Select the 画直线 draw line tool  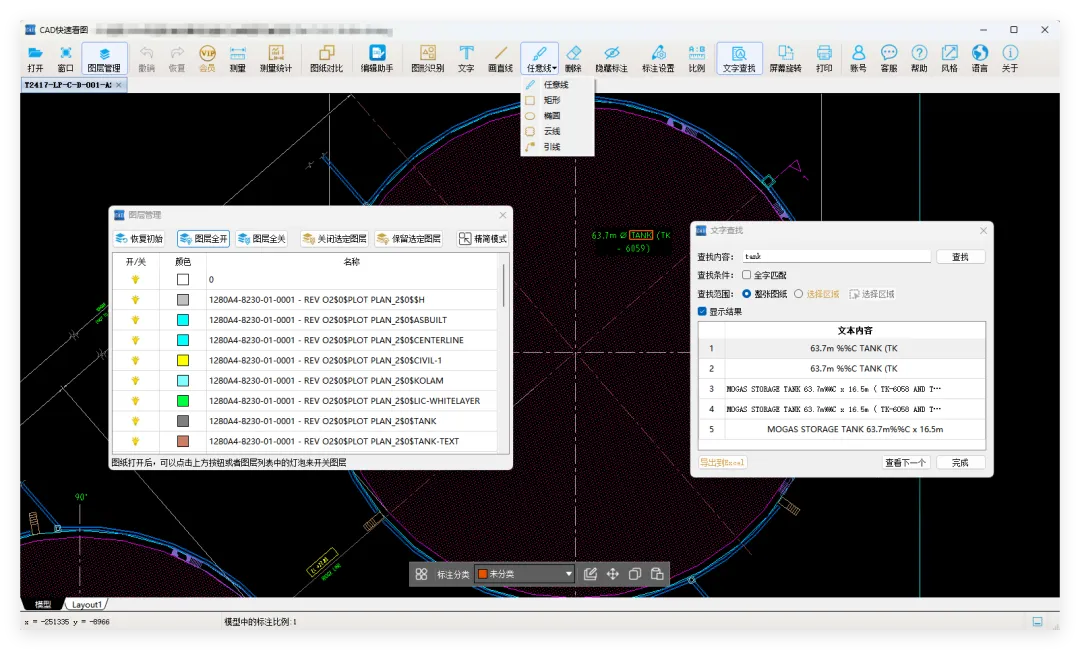(x=501, y=59)
